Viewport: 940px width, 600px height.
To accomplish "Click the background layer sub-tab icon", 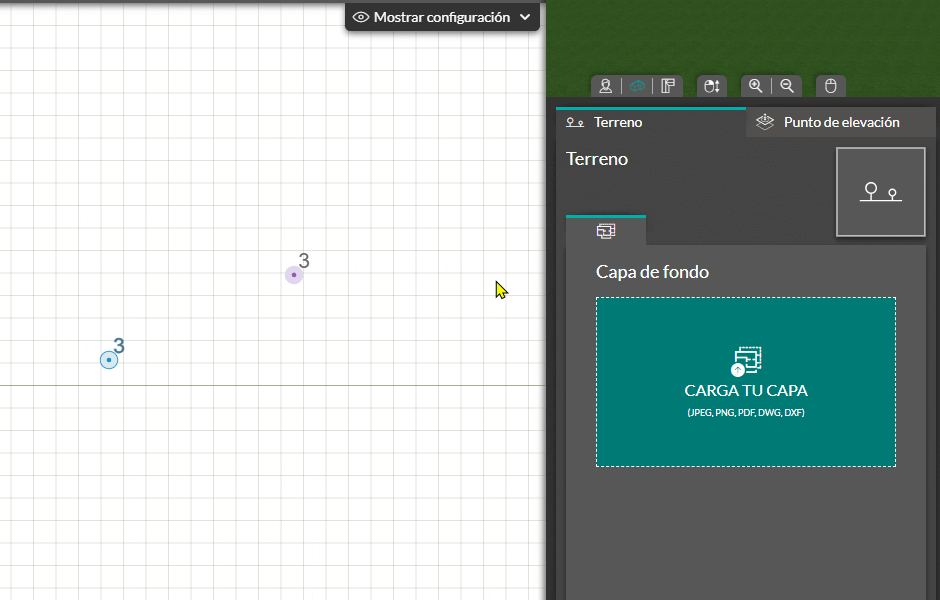I will click(606, 231).
